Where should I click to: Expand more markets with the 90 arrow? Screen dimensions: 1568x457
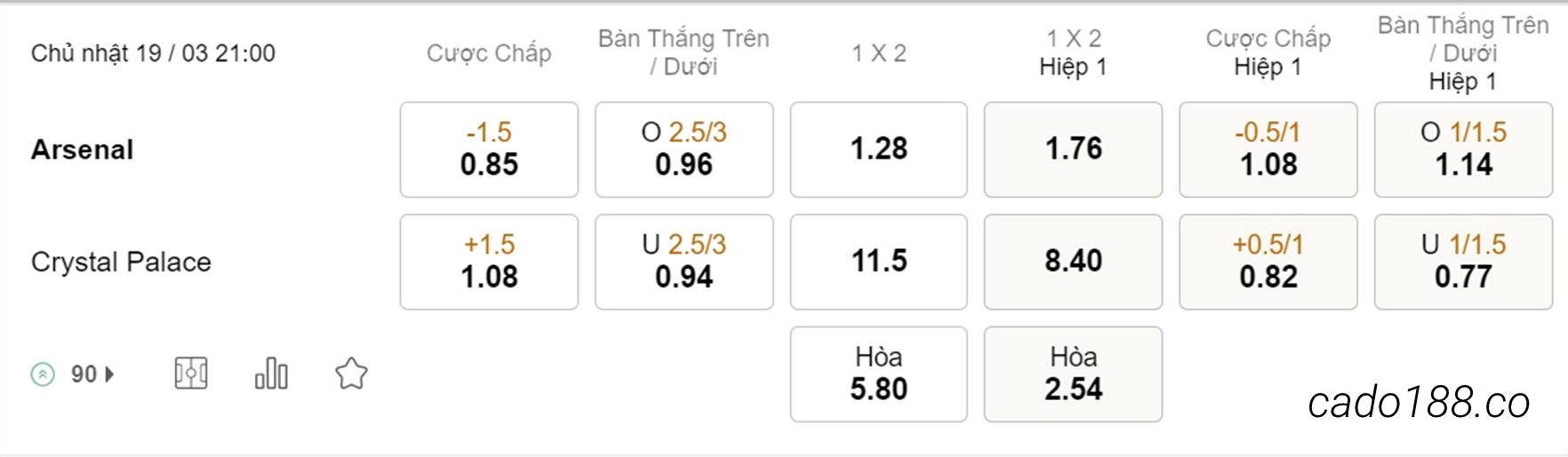point(92,374)
